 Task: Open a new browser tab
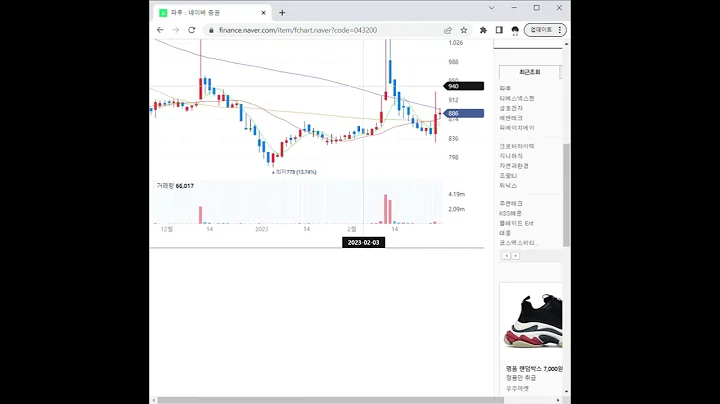click(282, 13)
